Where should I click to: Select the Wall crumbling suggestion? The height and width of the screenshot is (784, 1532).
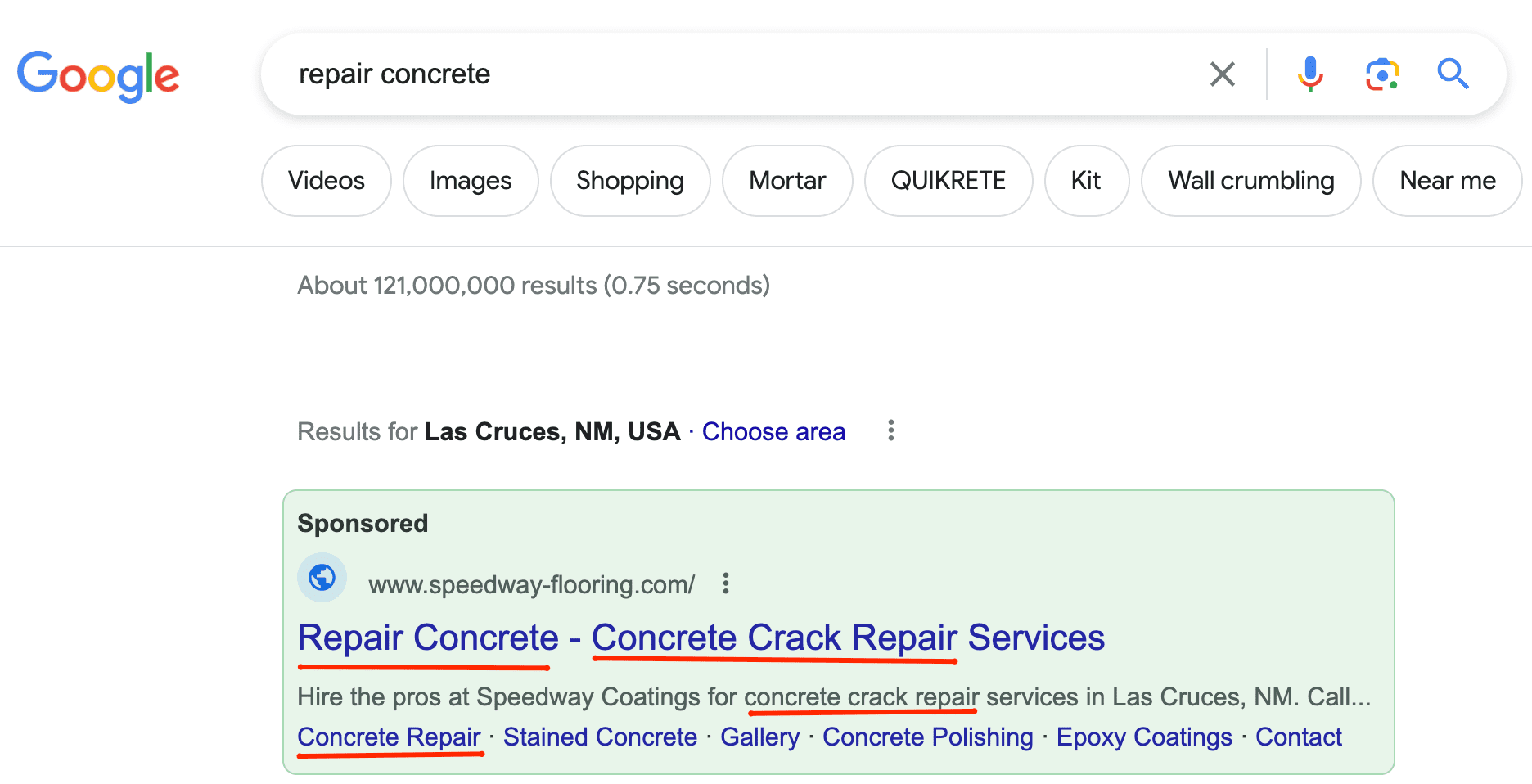(x=1250, y=180)
